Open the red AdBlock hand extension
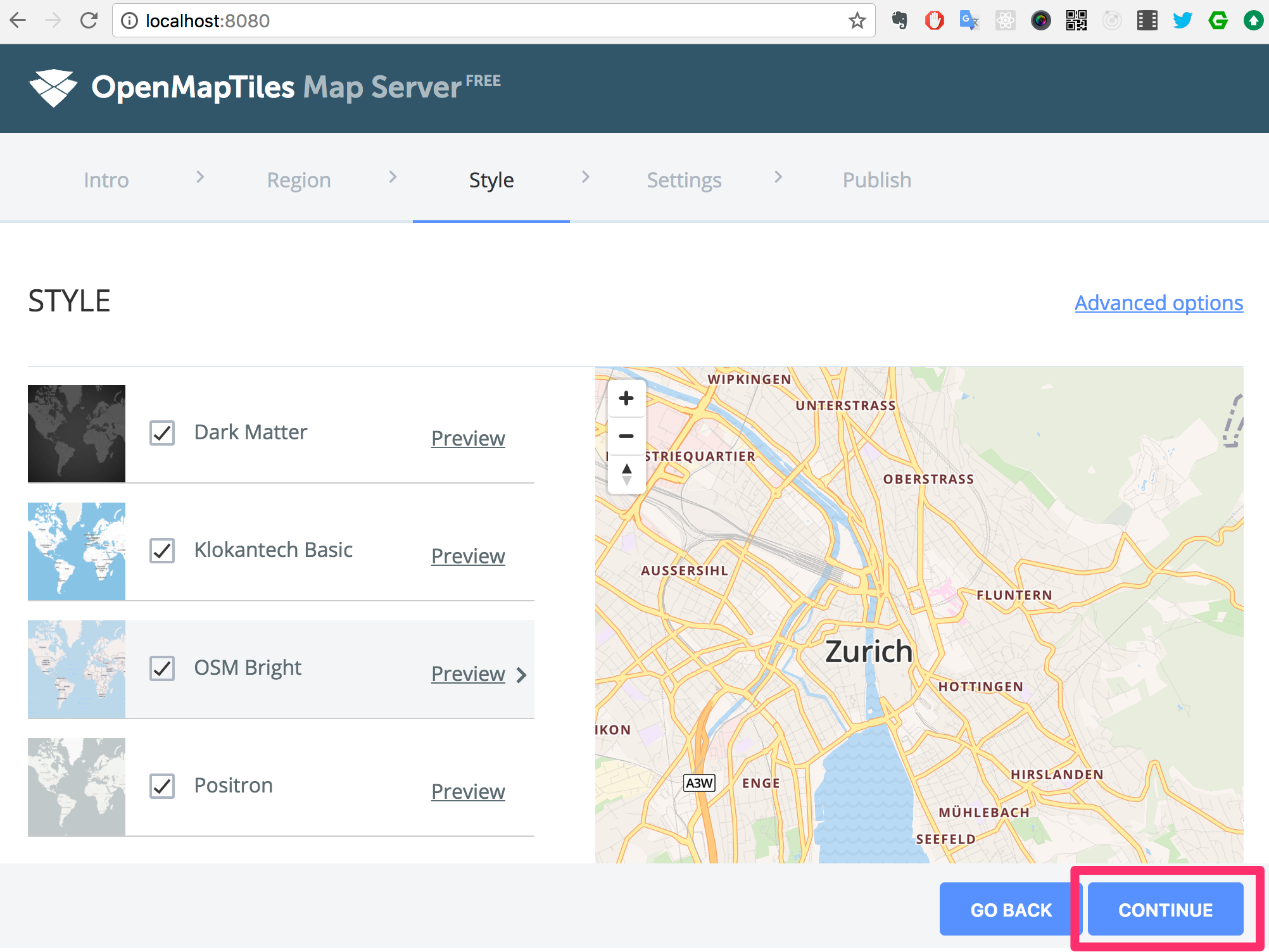 tap(935, 21)
